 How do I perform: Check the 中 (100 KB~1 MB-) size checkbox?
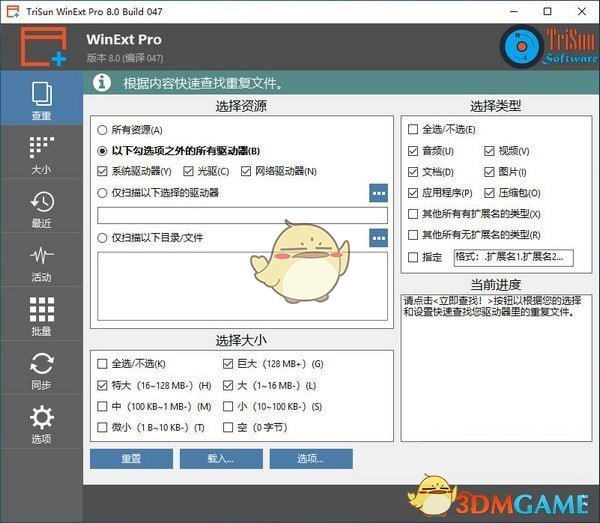(x=103, y=406)
